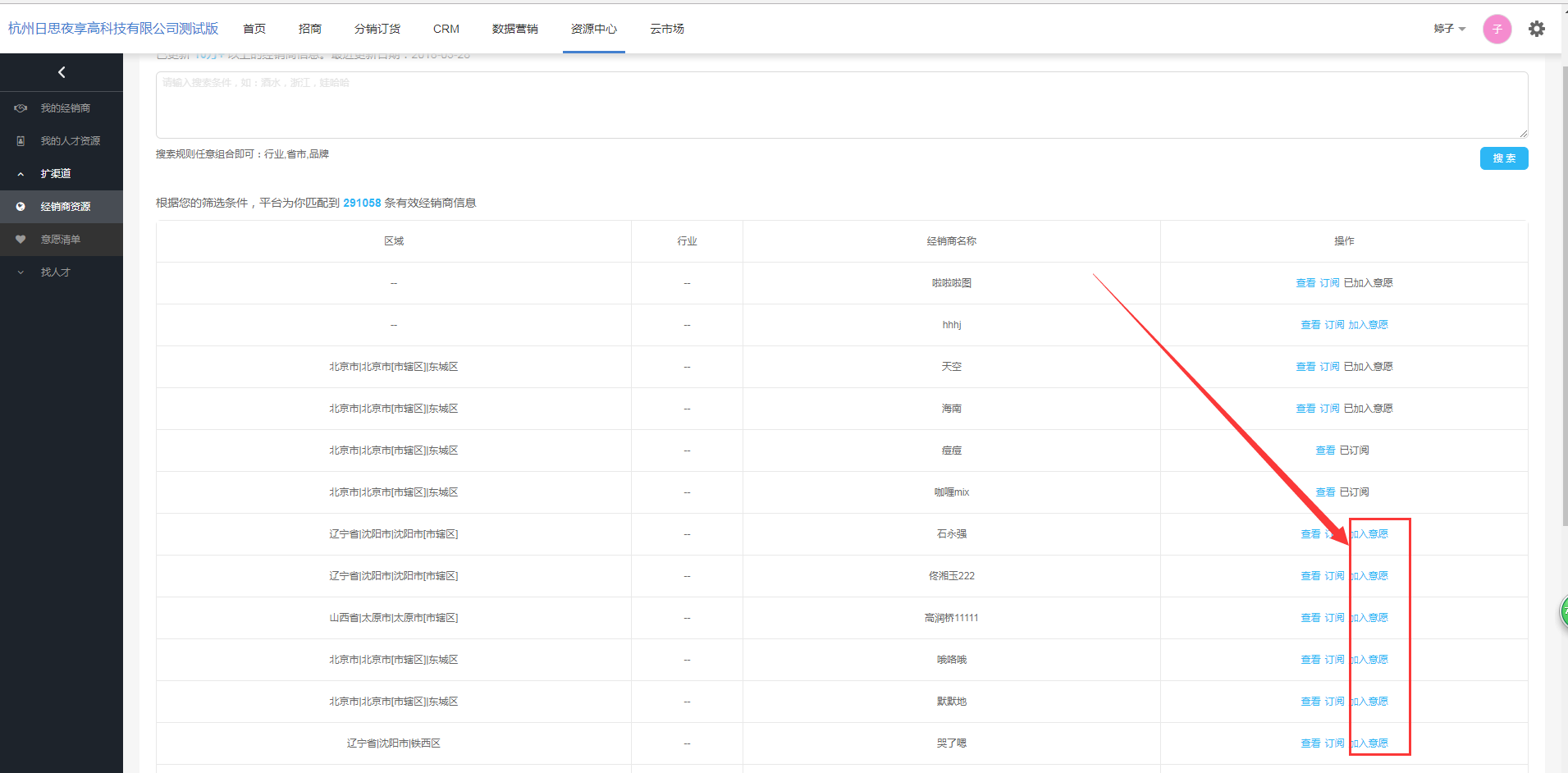Image resolution: width=1568 pixels, height=773 pixels.
Task: Open settings via the gear icon
Action: click(1536, 29)
